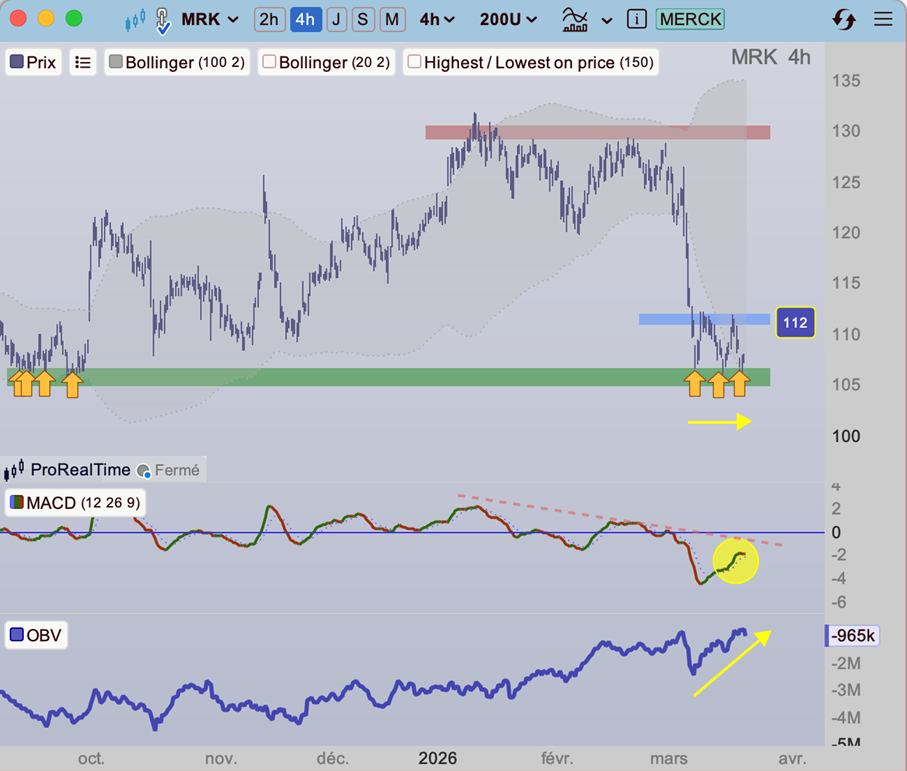The image size is (907, 771).
Task: Click the 'avr.' label on time axis
Action: tap(792, 758)
